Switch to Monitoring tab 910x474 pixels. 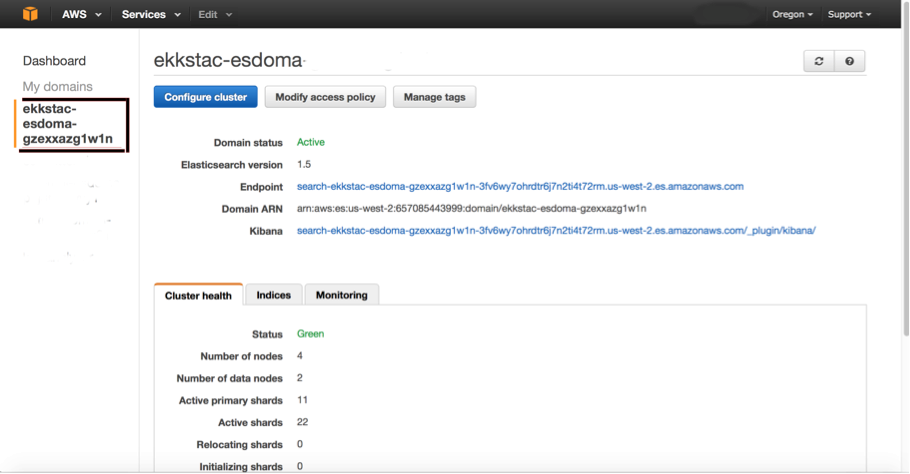point(341,295)
